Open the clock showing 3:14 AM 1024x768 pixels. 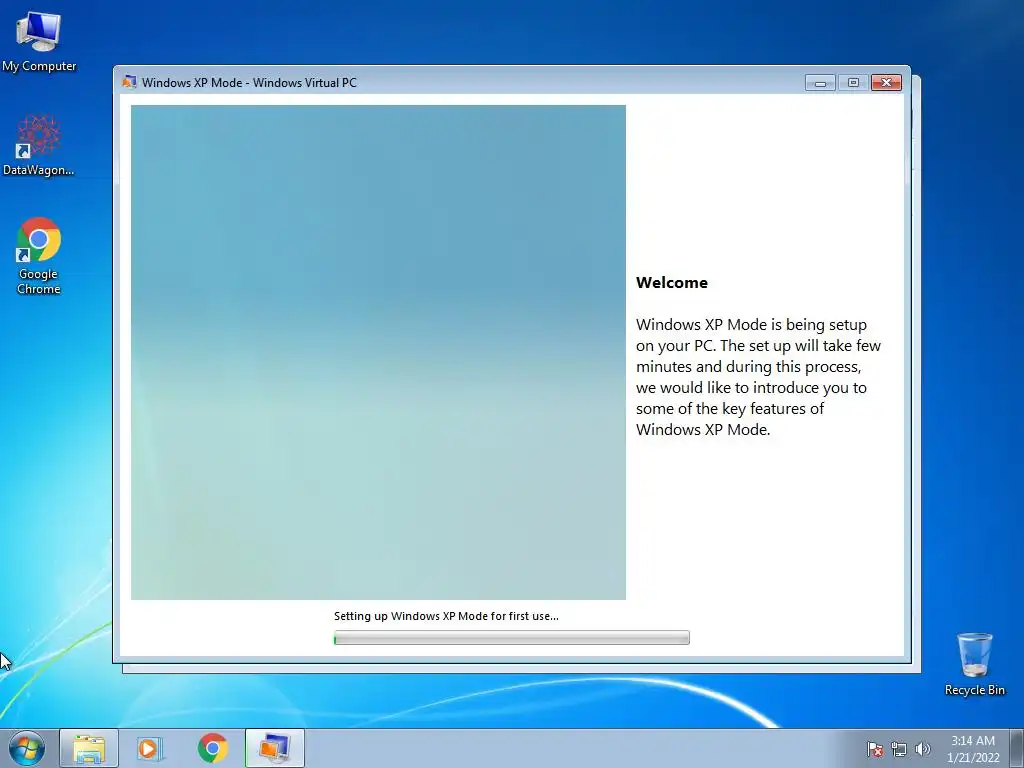coord(972,748)
